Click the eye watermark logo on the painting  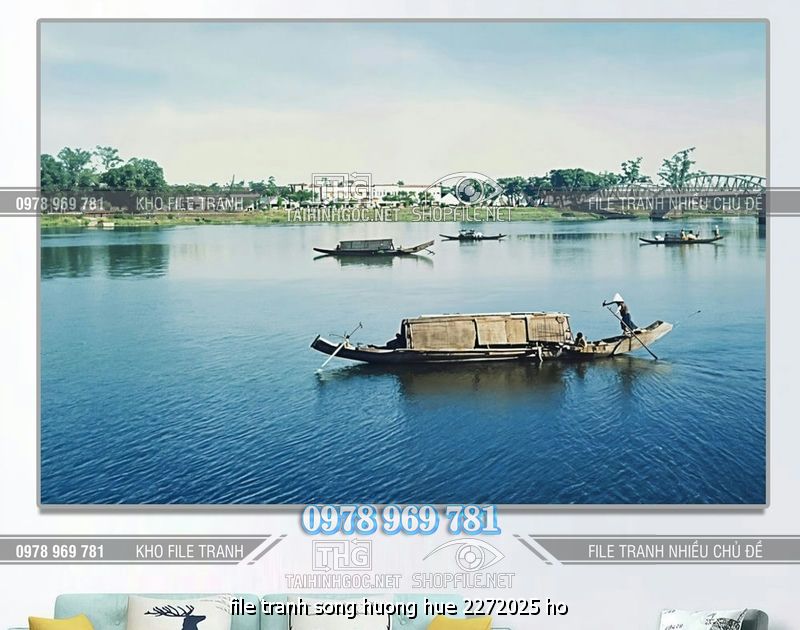click(x=465, y=188)
